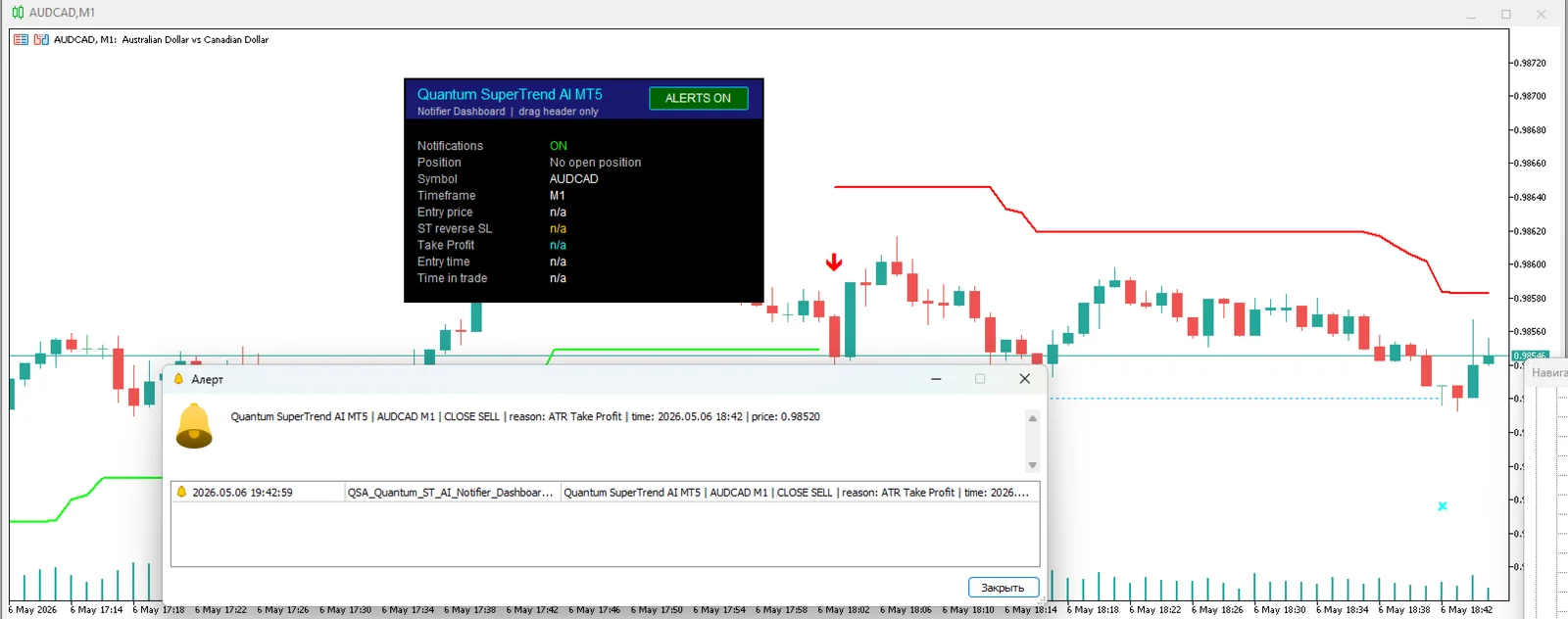
Task: Toggle the ALERTS ON button
Action: (698, 98)
